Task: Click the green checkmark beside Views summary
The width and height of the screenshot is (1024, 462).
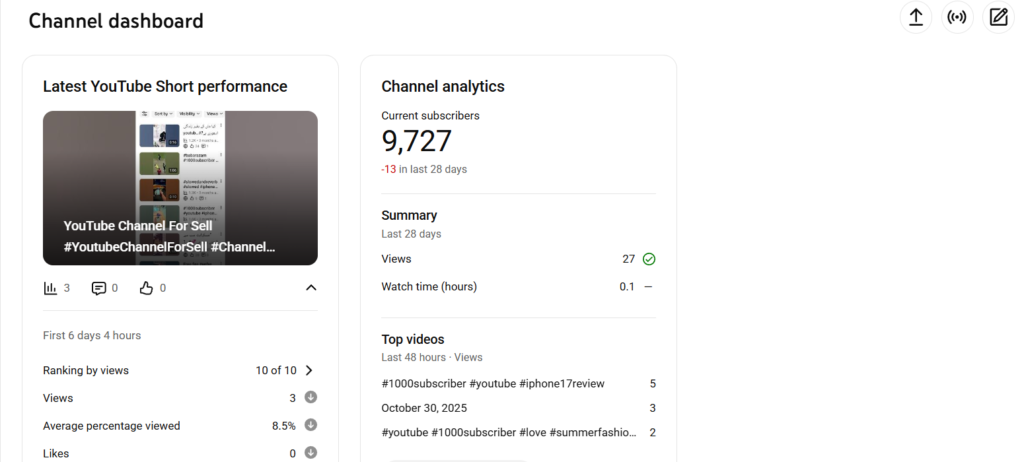Action: click(x=649, y=259)
